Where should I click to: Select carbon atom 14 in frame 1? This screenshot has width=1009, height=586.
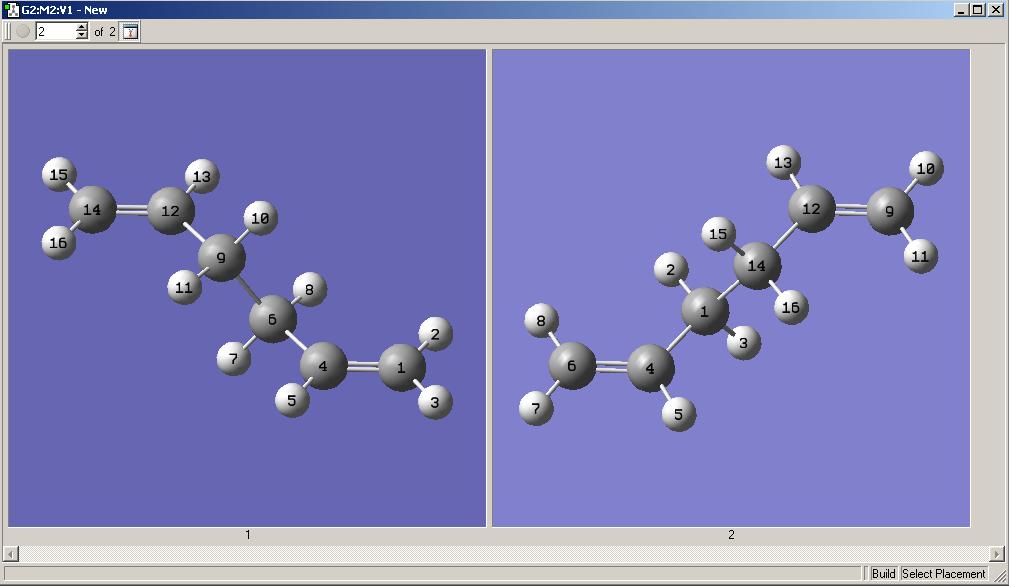coord(92,210)
